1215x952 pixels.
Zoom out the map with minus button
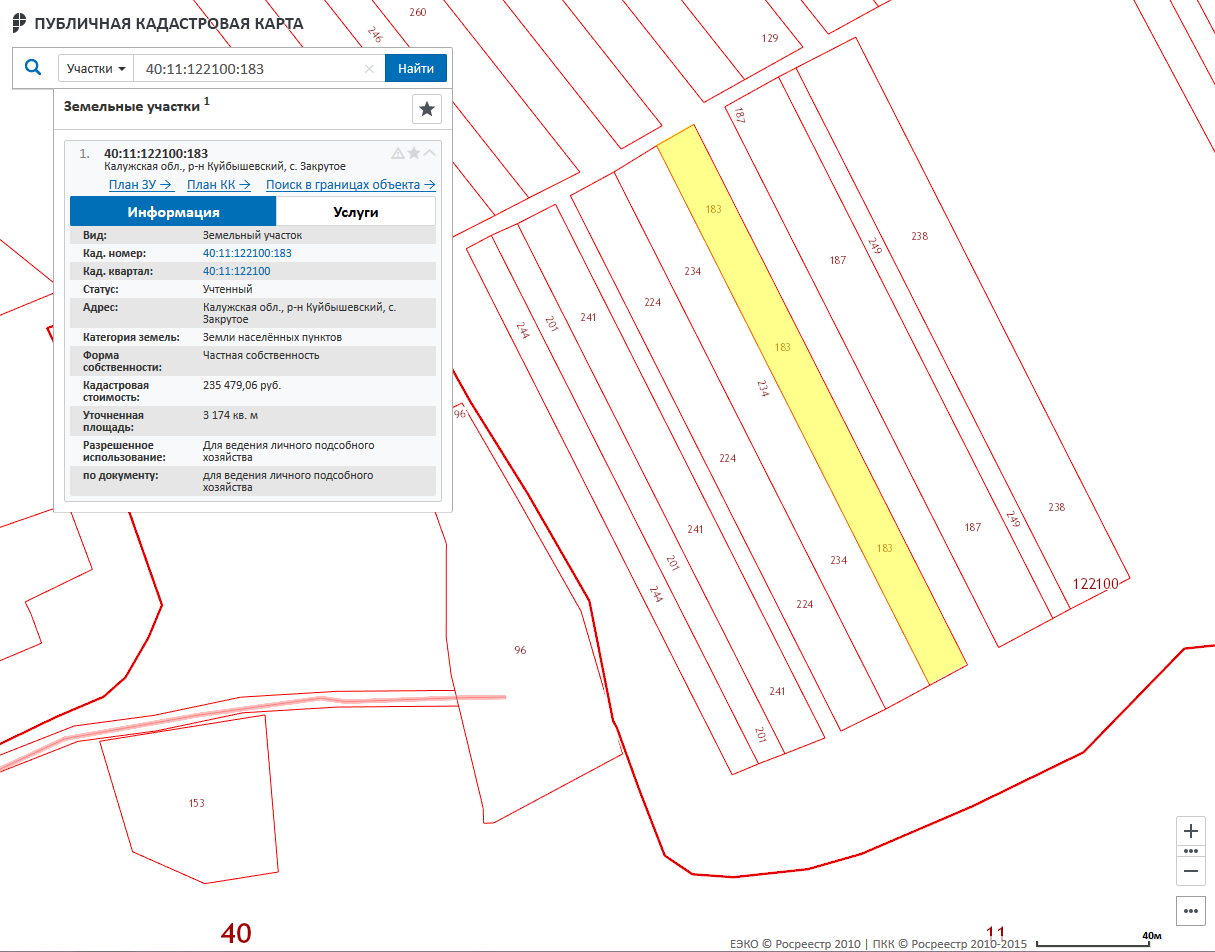[1190, 871]
